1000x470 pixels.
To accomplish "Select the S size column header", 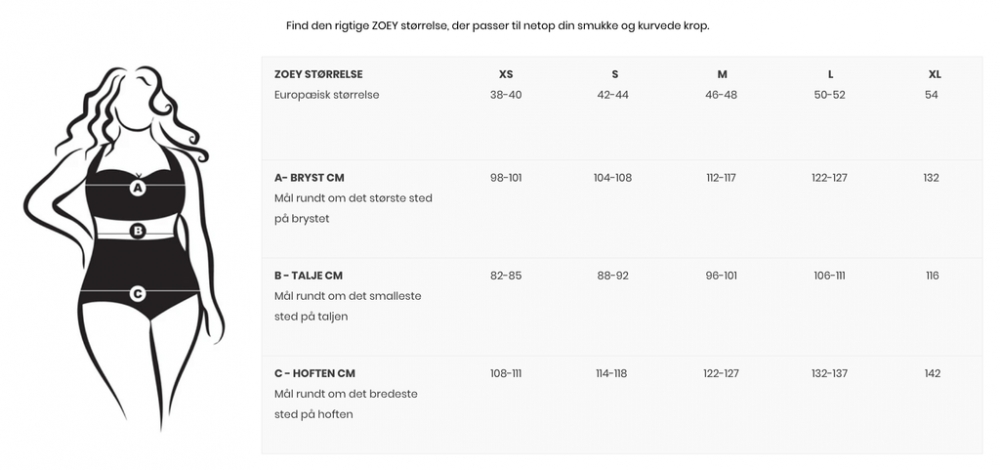I will [x=615, y=75].
